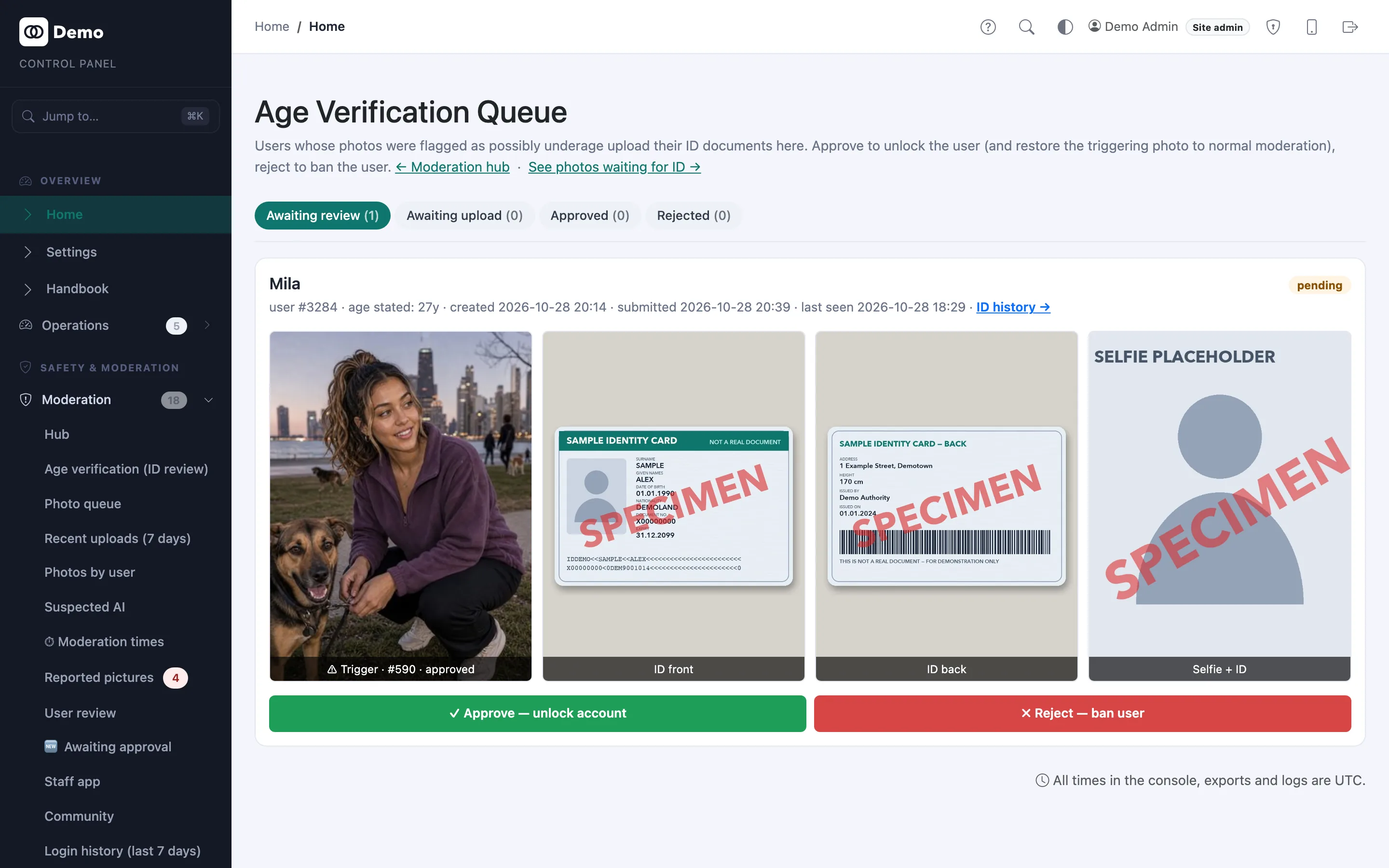The width and height of the screenshot is (1389, 868).
Task: Click Approve — unlock account button
Action: (537, 713)
